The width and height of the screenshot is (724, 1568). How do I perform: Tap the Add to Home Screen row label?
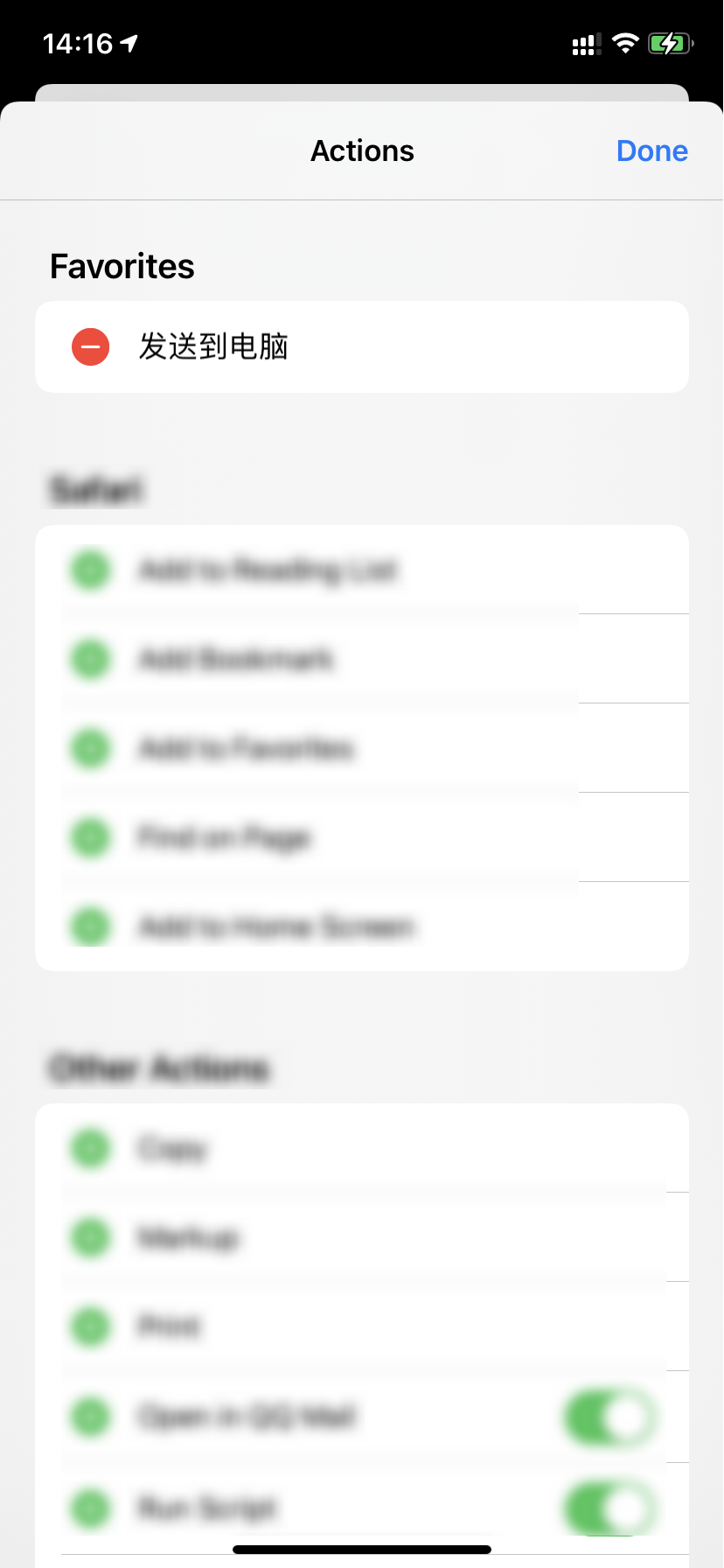(276, 927)
